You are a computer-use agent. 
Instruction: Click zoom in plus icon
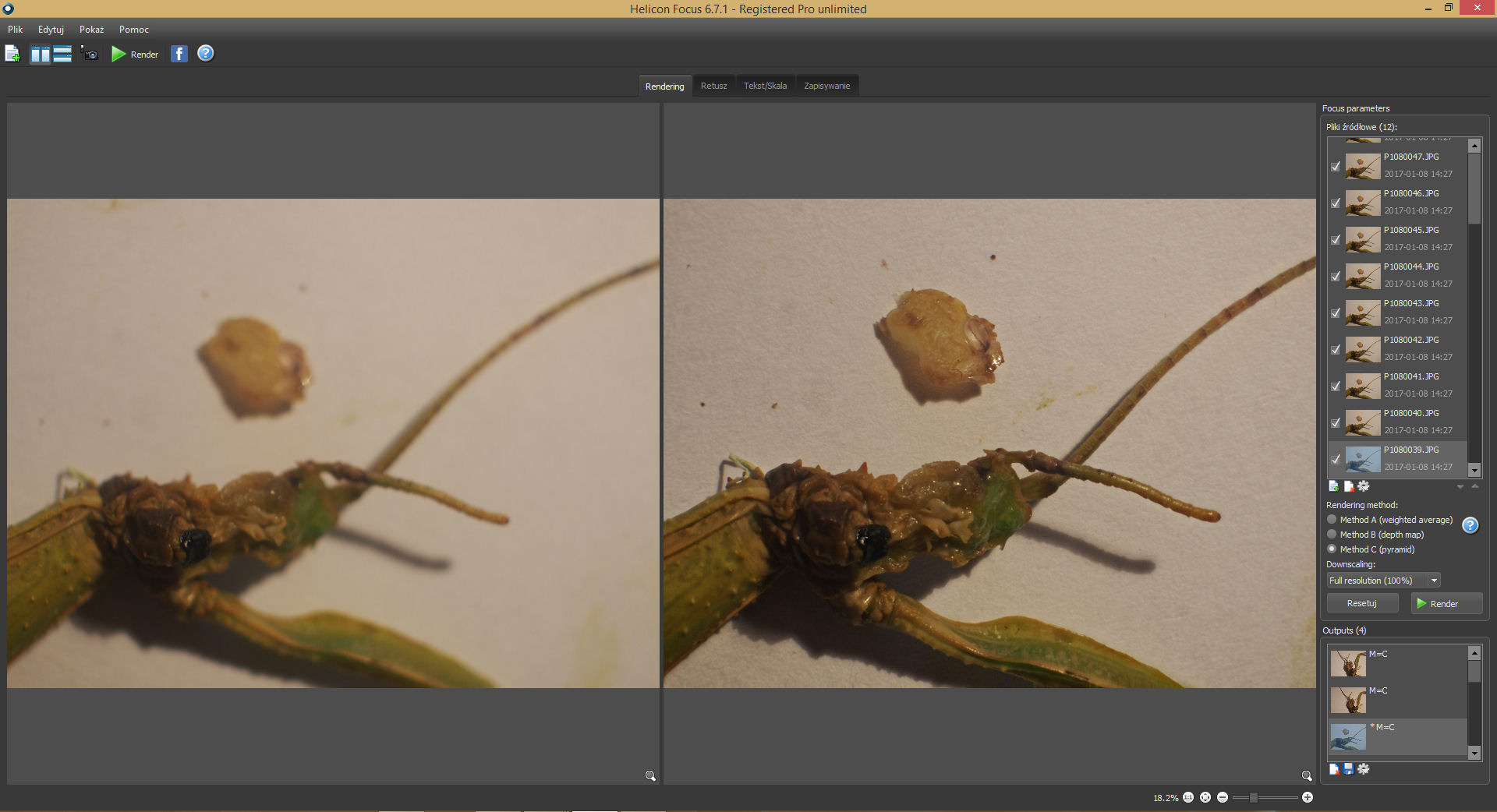(x=1308, y=797)
